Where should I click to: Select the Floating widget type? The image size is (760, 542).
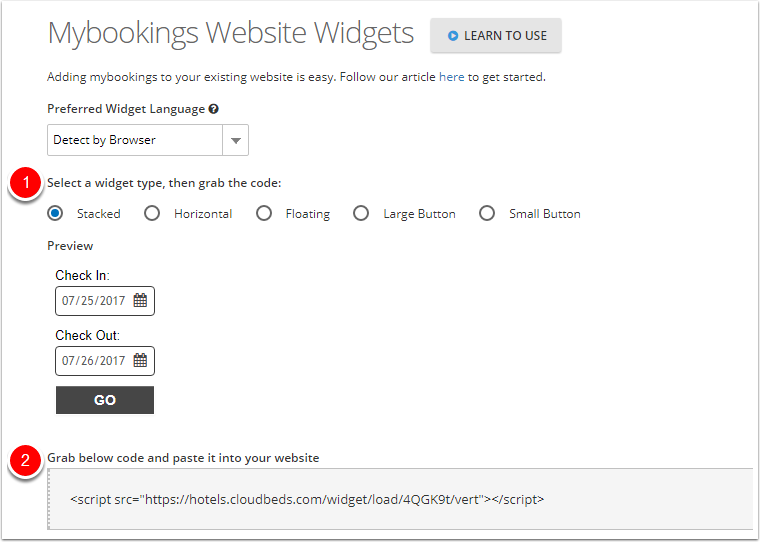click(264, 213)
